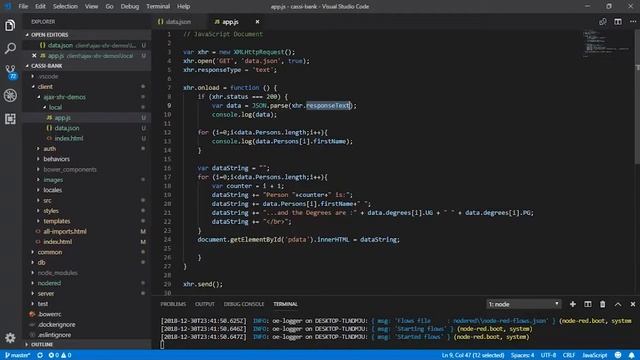Open the Terminal menu
Image resolution: width=640 pixels, height=360 pixels.
click(x=158, y=6)
